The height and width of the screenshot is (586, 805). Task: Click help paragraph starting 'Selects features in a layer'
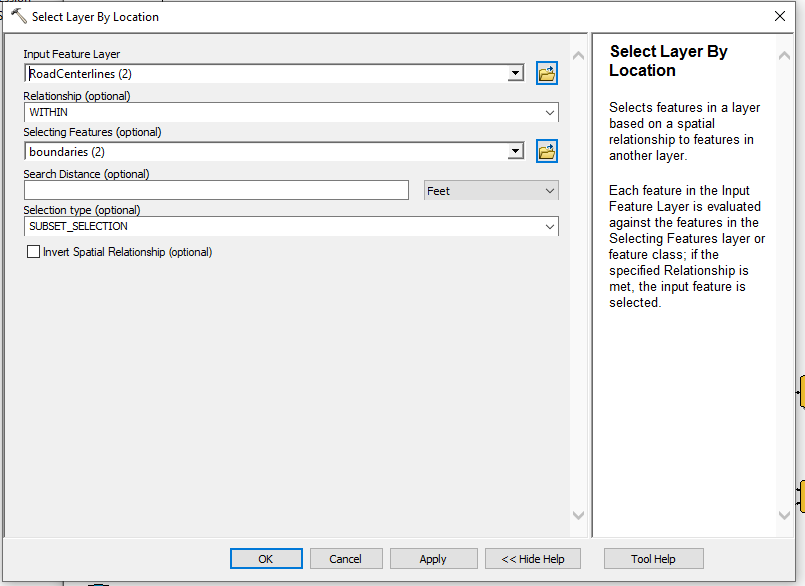[684, 131]
